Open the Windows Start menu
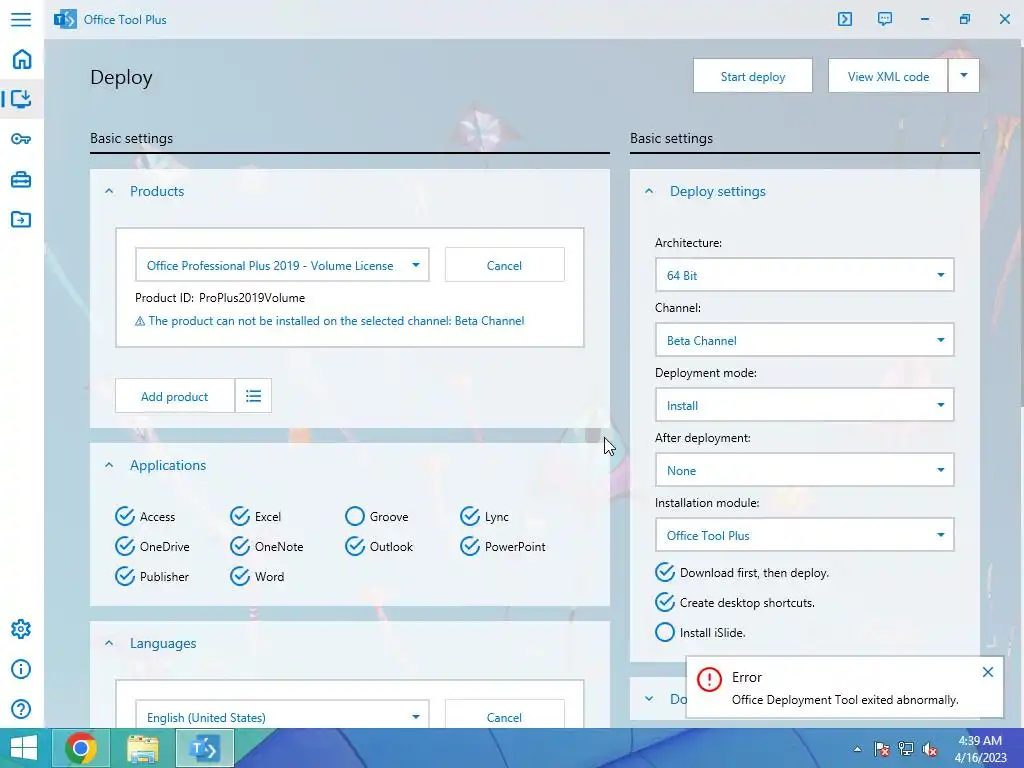This screenshot has width=1024, height=768. pyautogui.click(x=24, y=748)
